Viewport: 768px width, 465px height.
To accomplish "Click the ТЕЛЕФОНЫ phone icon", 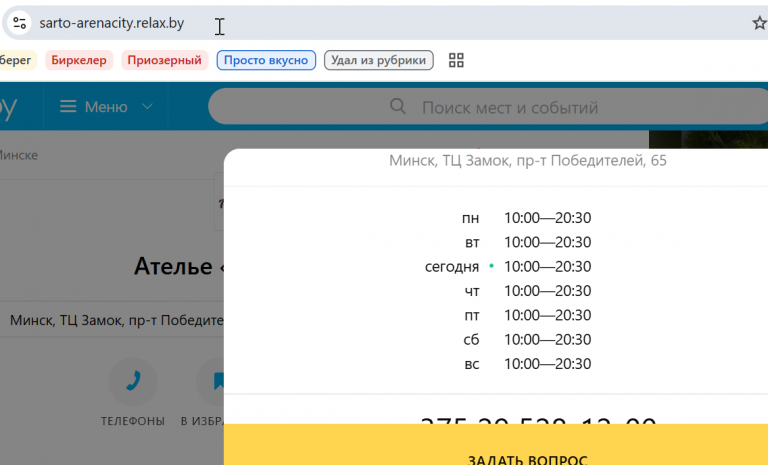I will pyautogui.click(x=133, y=382).
